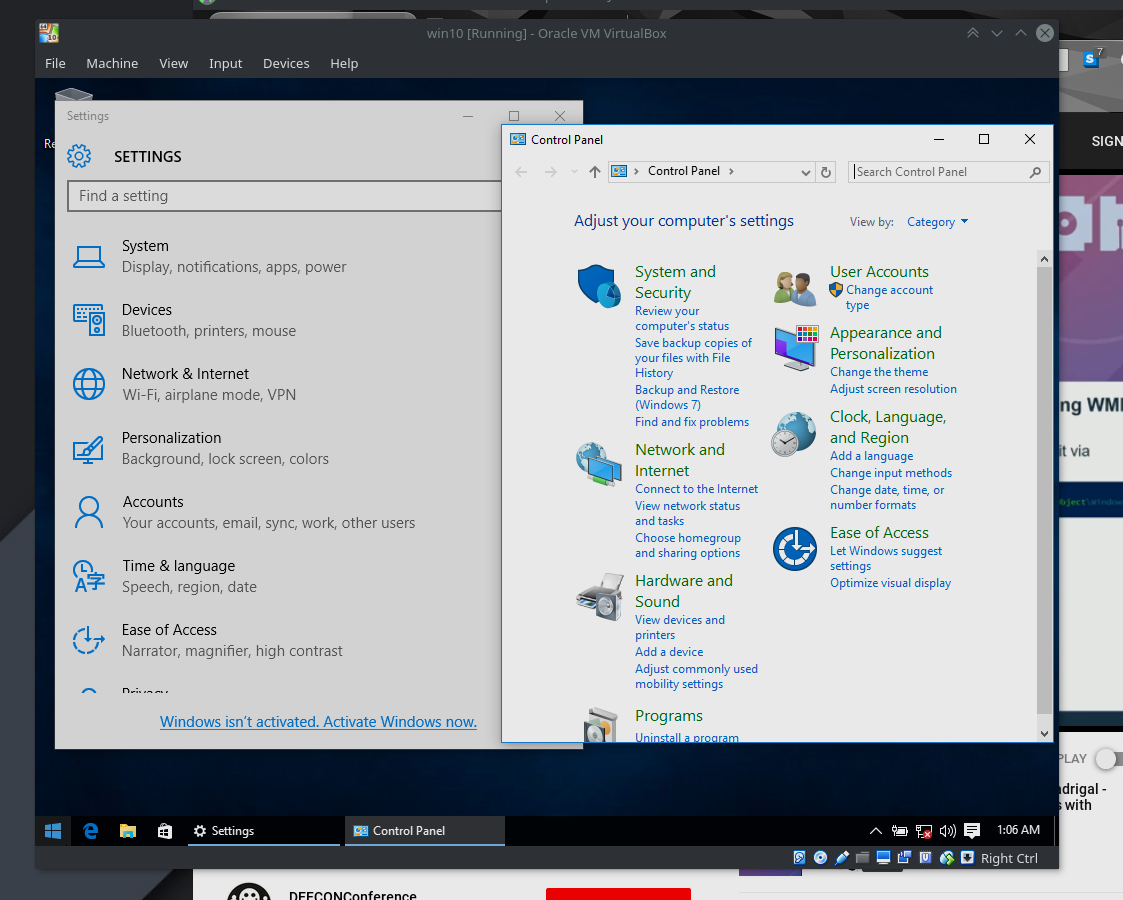This screenshot has width=1123, height=900.
Task: Open View by Category dropdown
Action: click(x=937, y=222)
